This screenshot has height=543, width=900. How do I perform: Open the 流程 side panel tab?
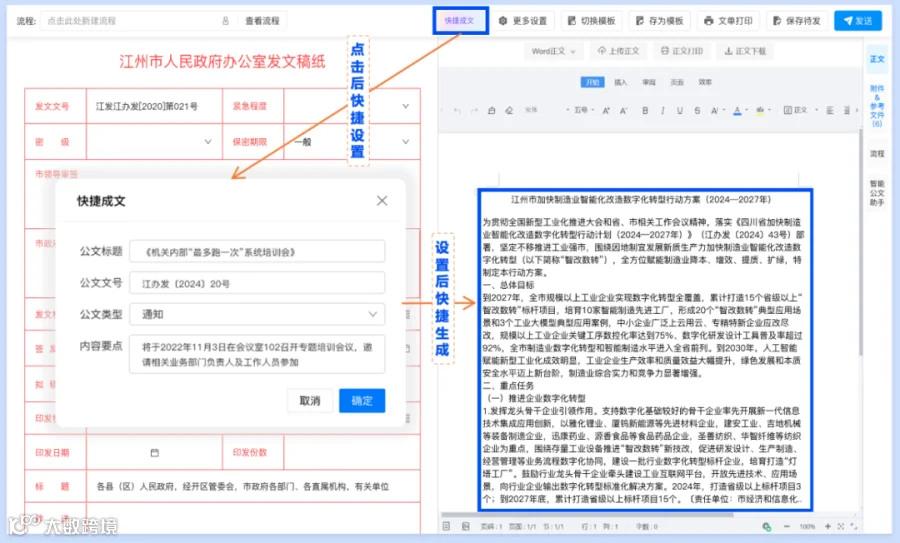point(876,154)
